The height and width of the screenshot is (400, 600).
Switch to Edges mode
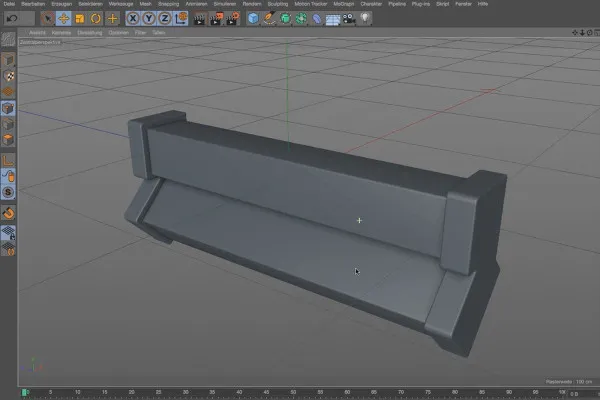click(8, 124)
